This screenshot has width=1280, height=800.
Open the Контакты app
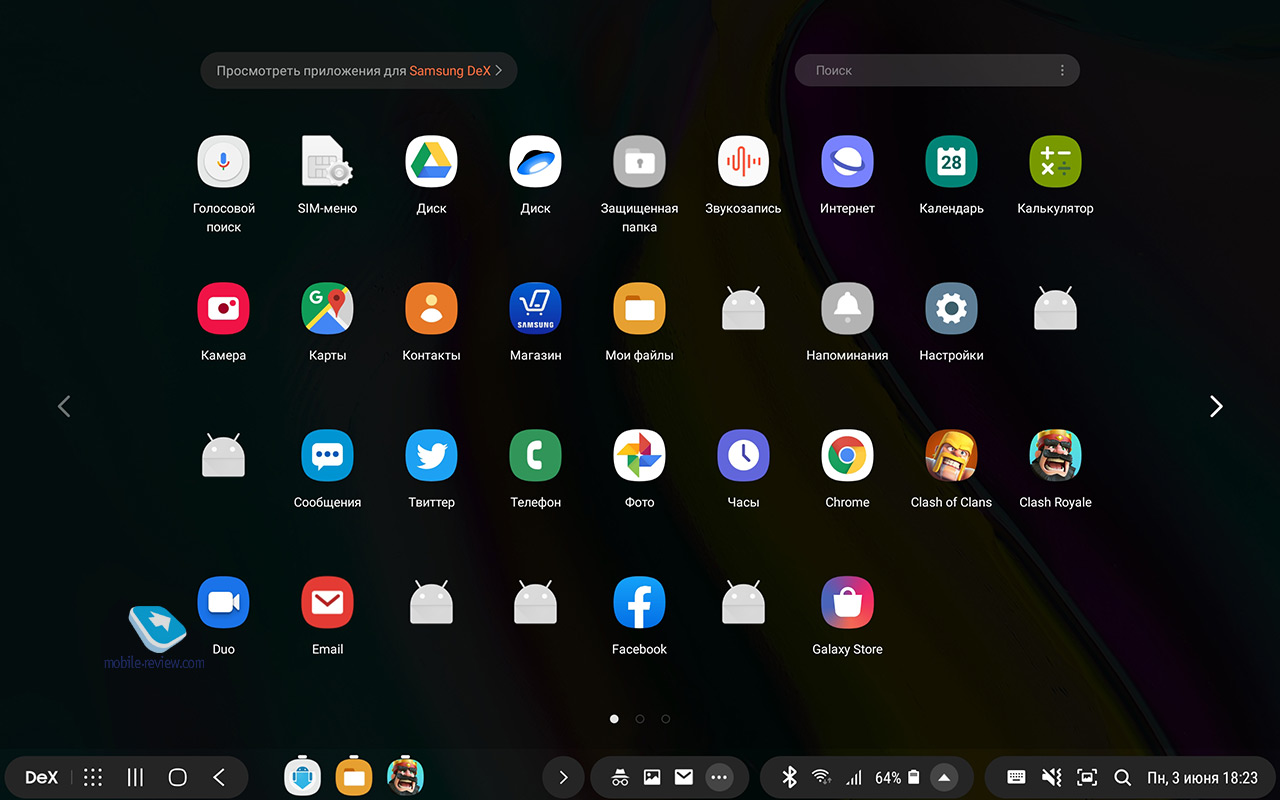click(x=431, y=309)
